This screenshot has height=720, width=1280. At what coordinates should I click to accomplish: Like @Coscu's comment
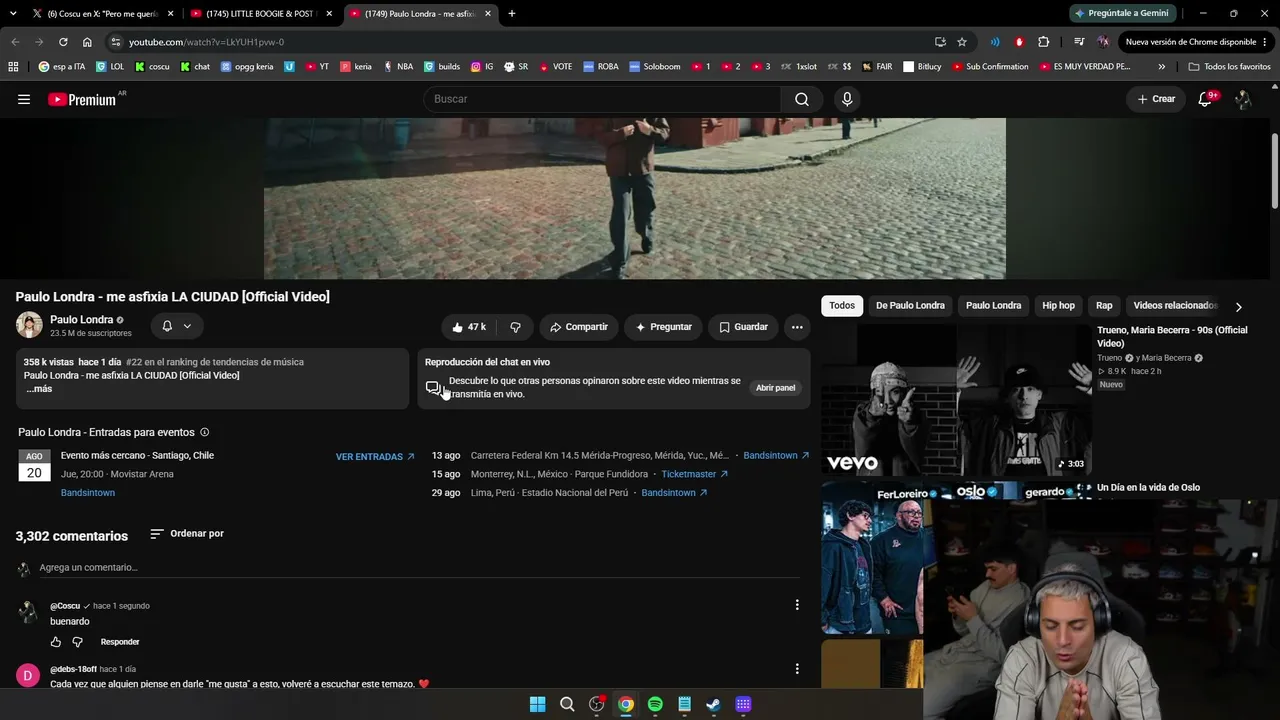[56, 642]
